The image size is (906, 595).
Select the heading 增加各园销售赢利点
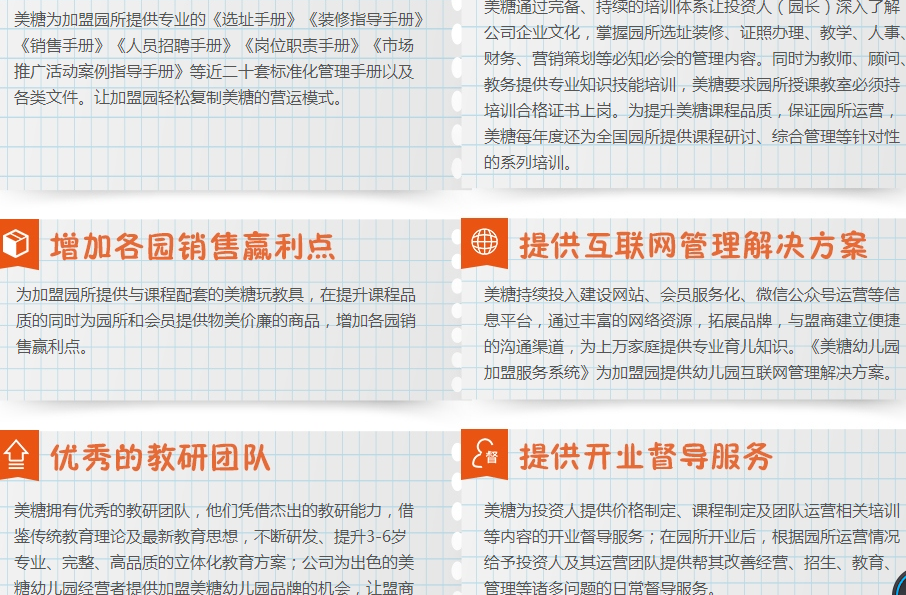pyautogui.click(x=192, y=246)
